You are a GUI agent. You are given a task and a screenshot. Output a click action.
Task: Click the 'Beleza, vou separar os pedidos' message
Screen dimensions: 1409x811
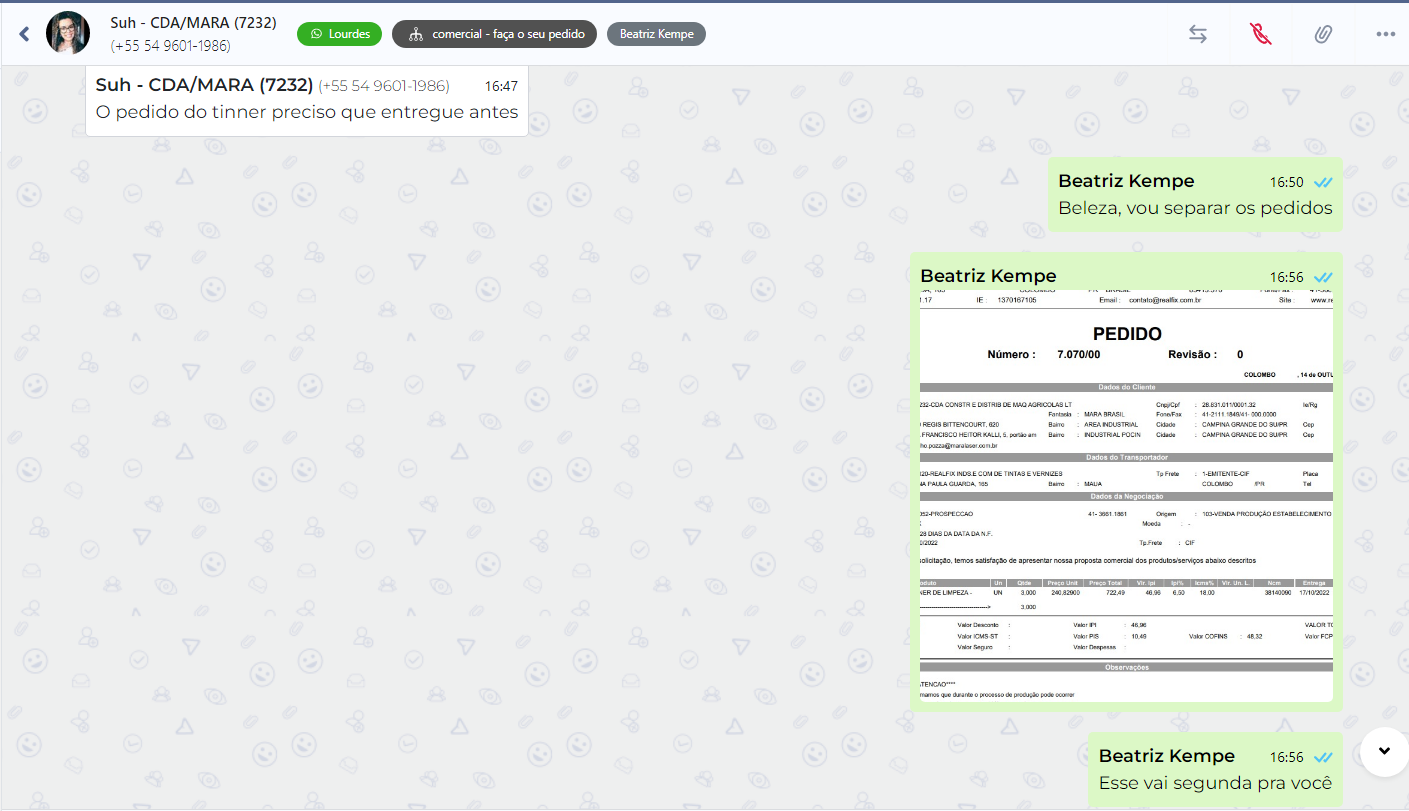[1194, 208]
